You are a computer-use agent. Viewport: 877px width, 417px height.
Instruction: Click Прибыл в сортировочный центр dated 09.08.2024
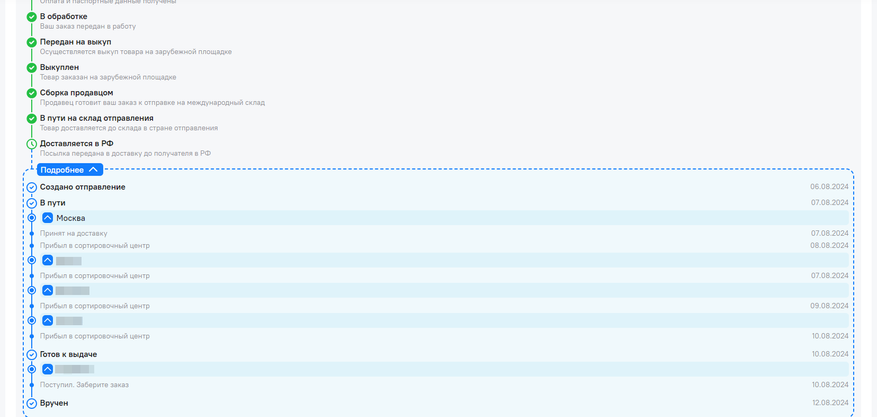95,306
